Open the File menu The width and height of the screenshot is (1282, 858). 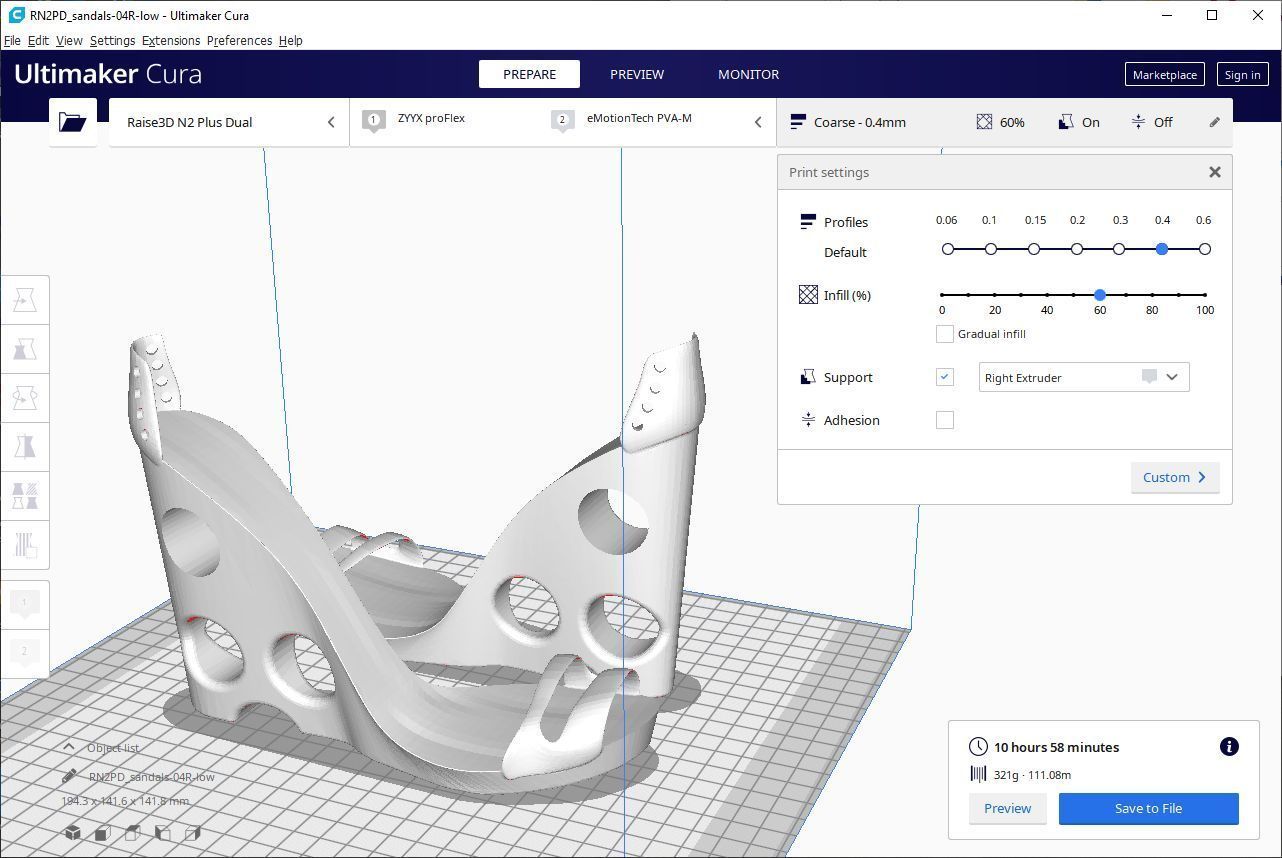(x=12, y=40)
